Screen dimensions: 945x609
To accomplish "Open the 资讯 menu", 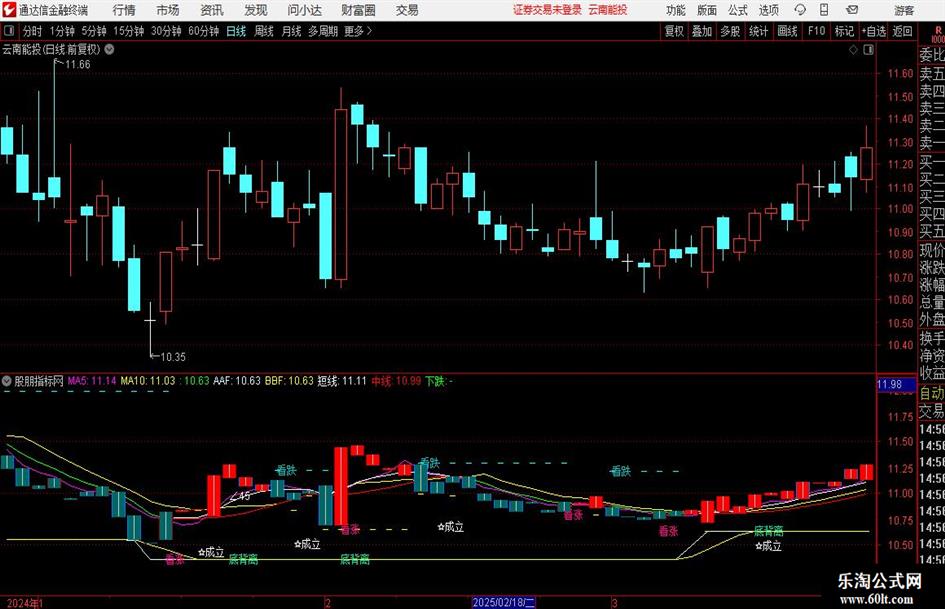I will (212, 10).
